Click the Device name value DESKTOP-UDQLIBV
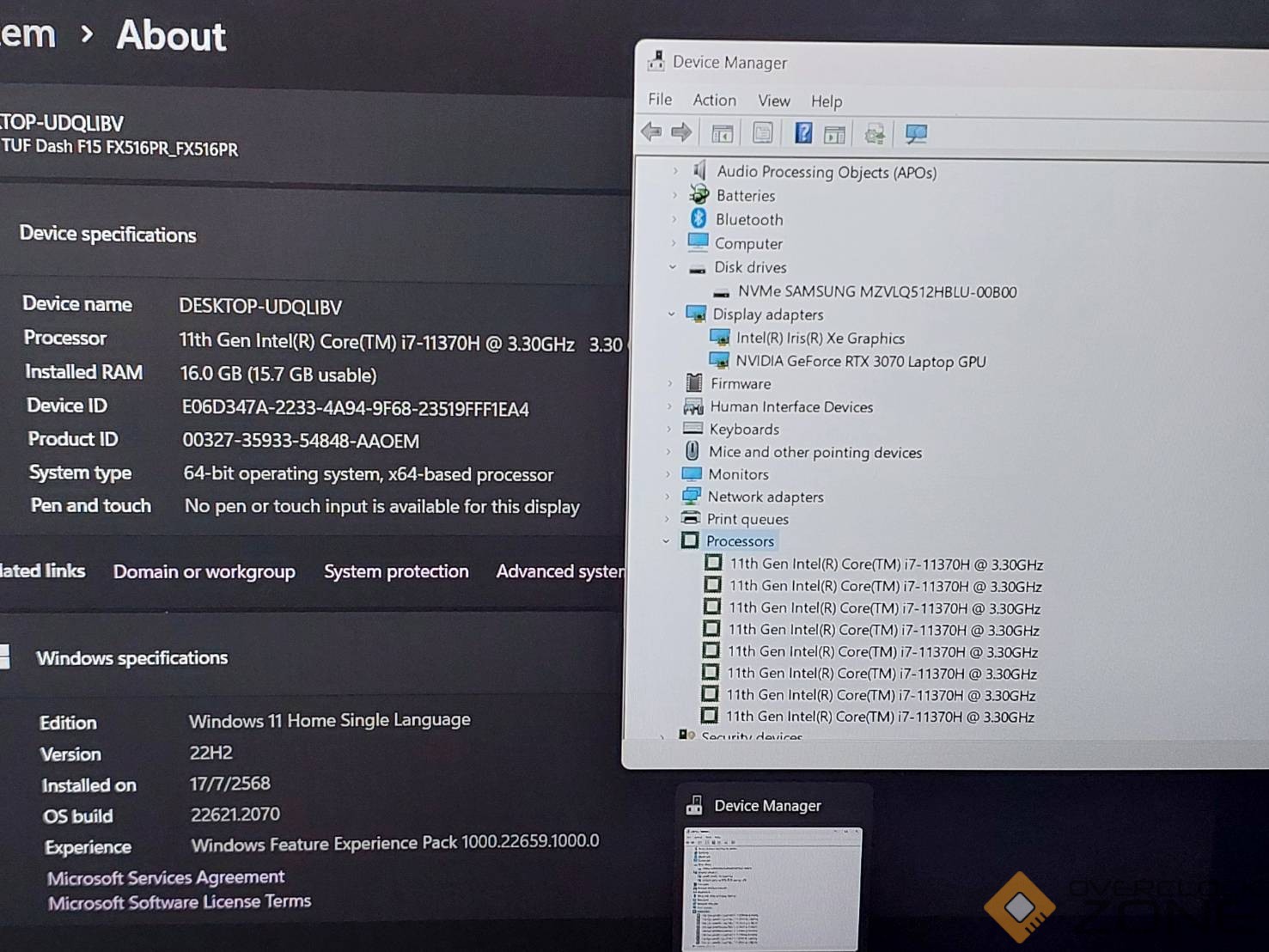 coord(260,307)
